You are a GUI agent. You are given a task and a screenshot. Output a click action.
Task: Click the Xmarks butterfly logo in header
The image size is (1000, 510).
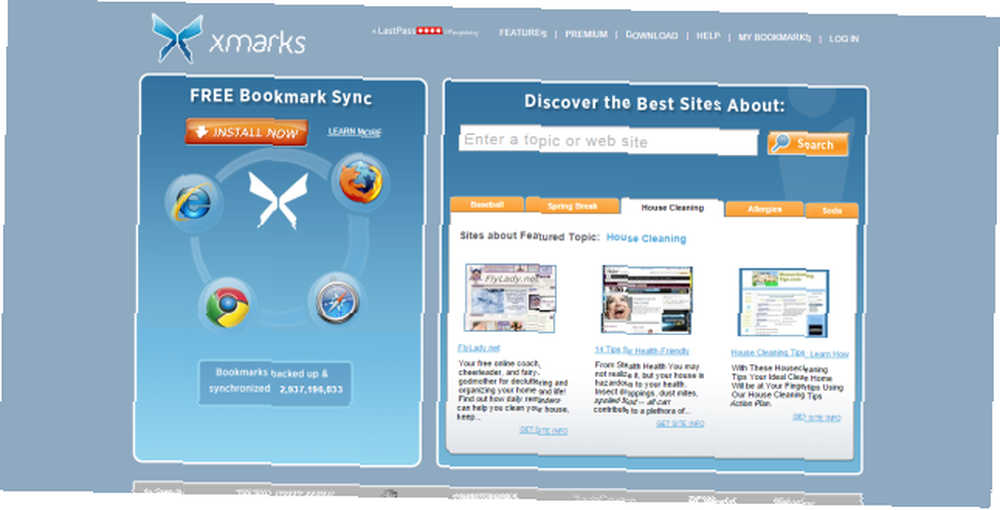(177, 38)
